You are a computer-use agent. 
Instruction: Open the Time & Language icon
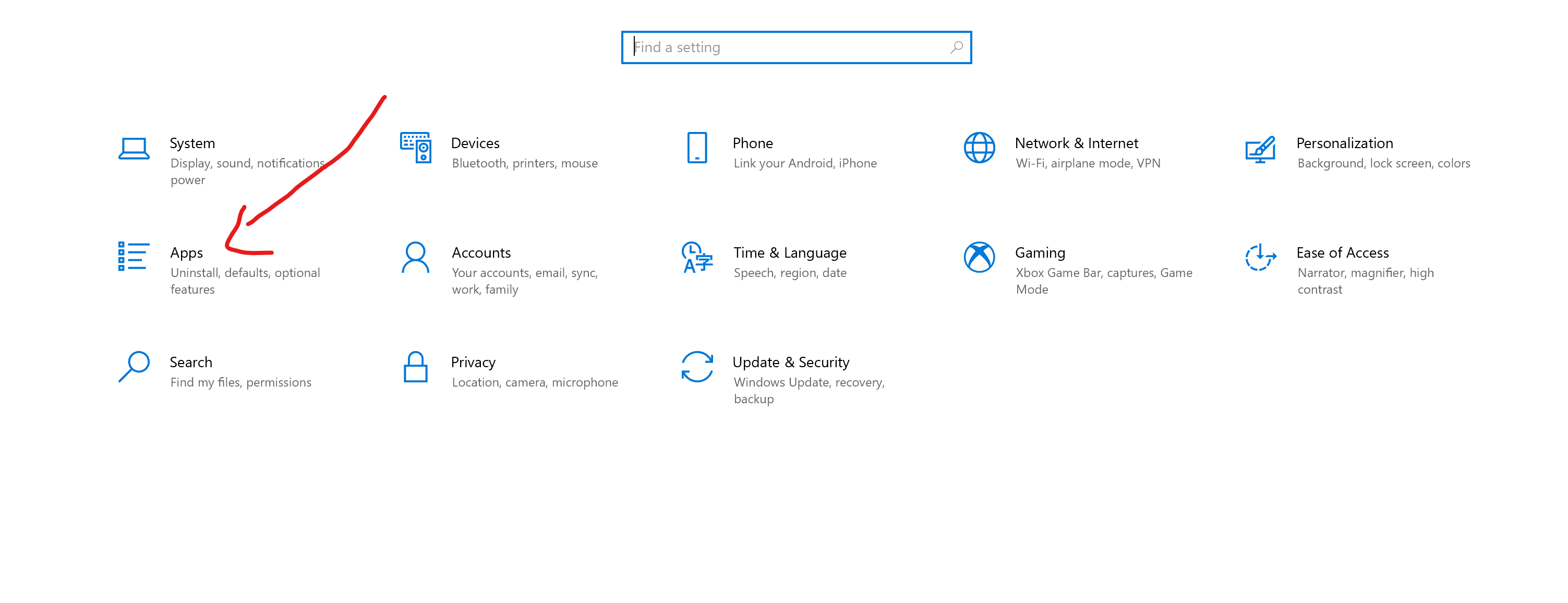pyautogui.click(x=697, y=257)
